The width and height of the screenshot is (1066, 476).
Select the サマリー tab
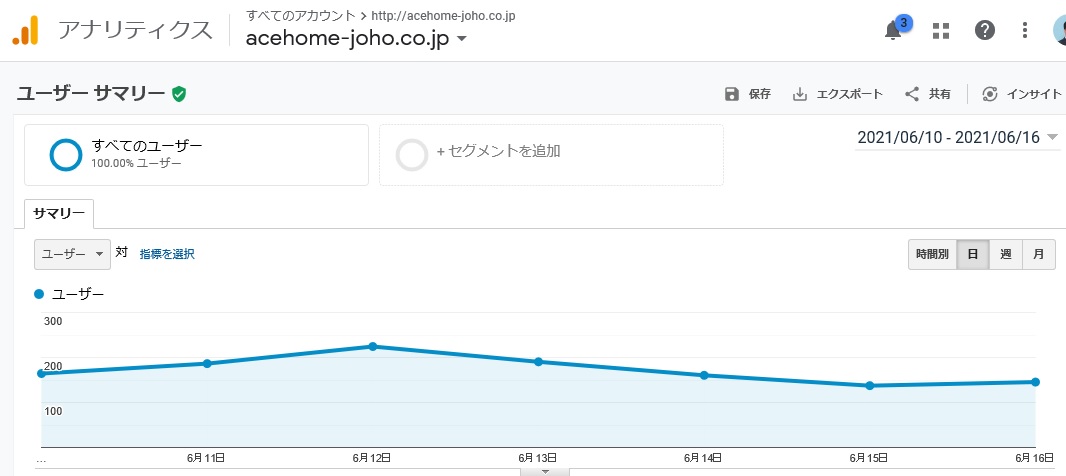[x=59, y=214]
